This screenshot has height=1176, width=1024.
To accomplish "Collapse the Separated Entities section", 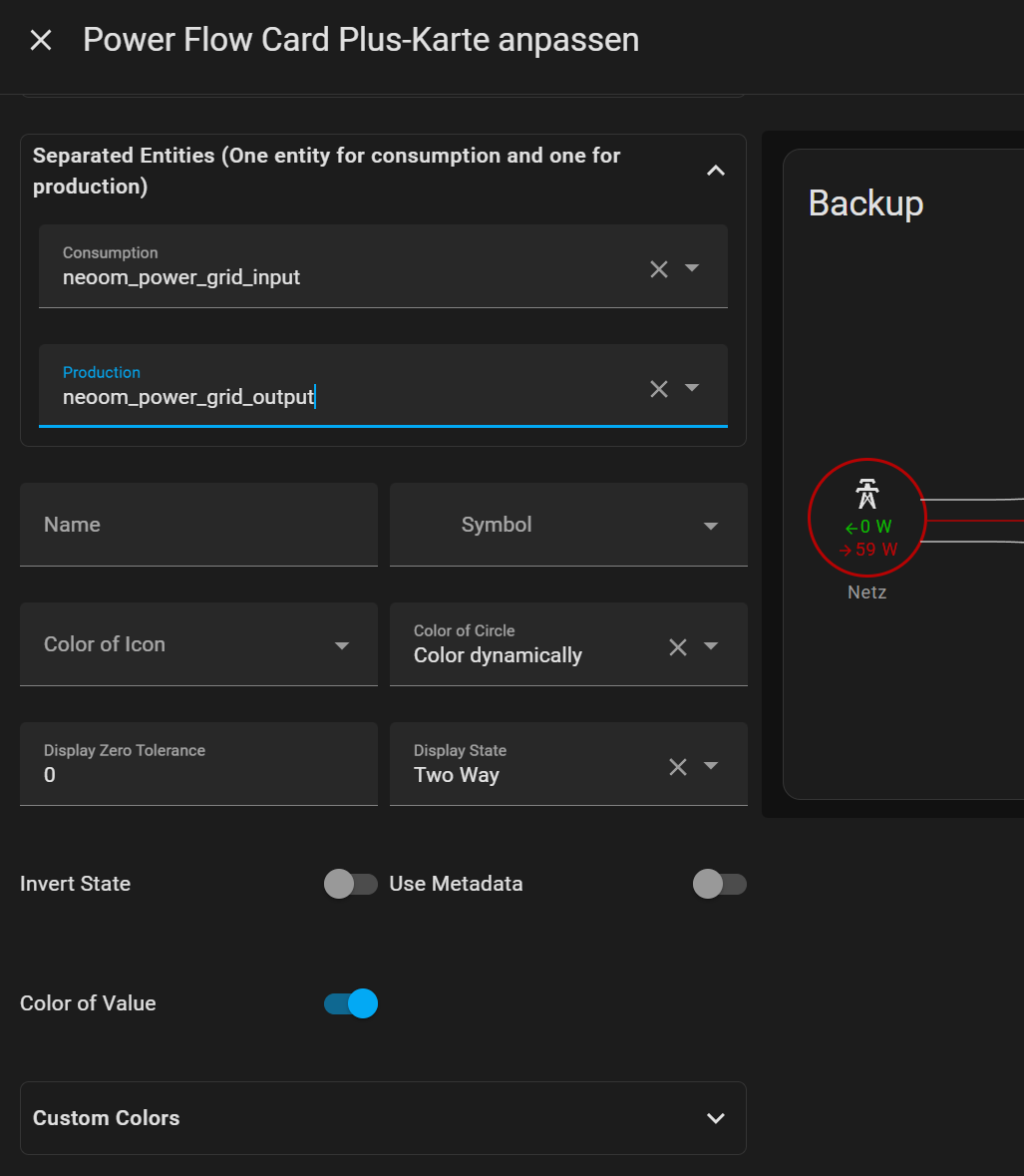I will tap(715, 171).
